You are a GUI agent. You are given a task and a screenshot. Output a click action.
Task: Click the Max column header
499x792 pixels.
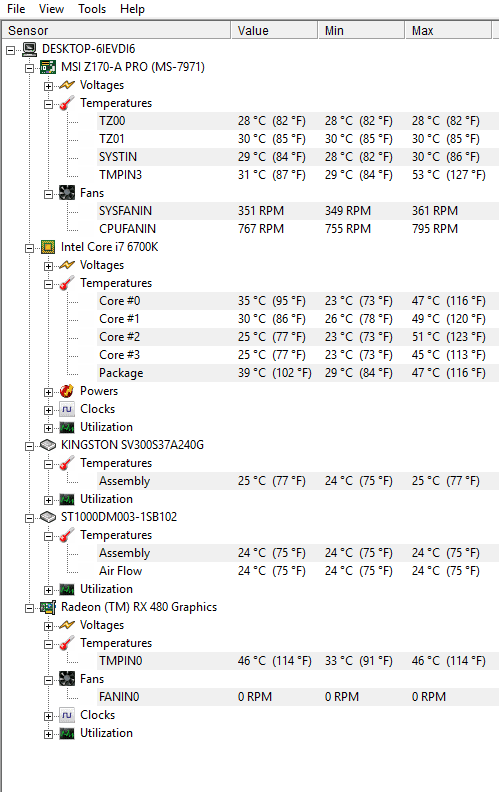[x=448, y=31]
